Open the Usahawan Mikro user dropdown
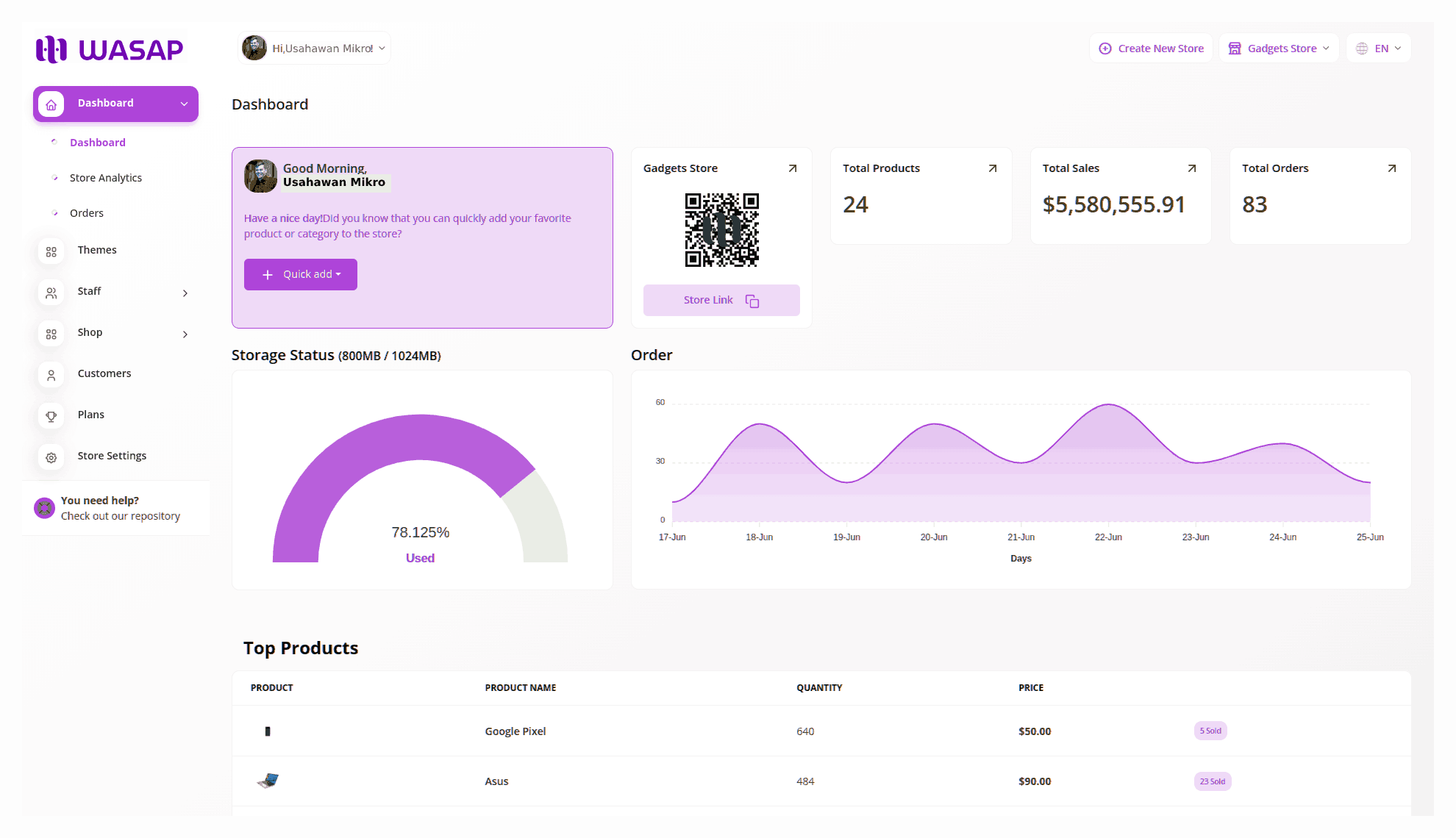 315,49
